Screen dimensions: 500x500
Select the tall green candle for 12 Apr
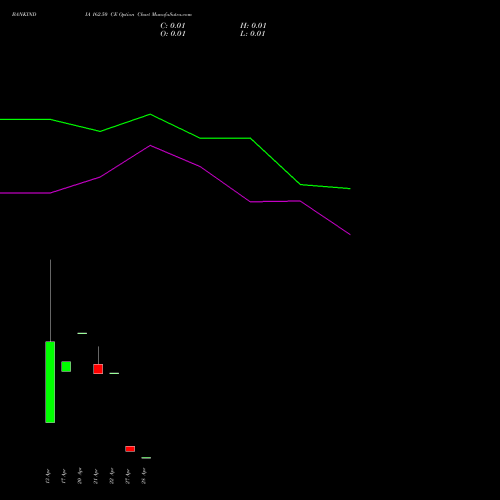[50, 382]
